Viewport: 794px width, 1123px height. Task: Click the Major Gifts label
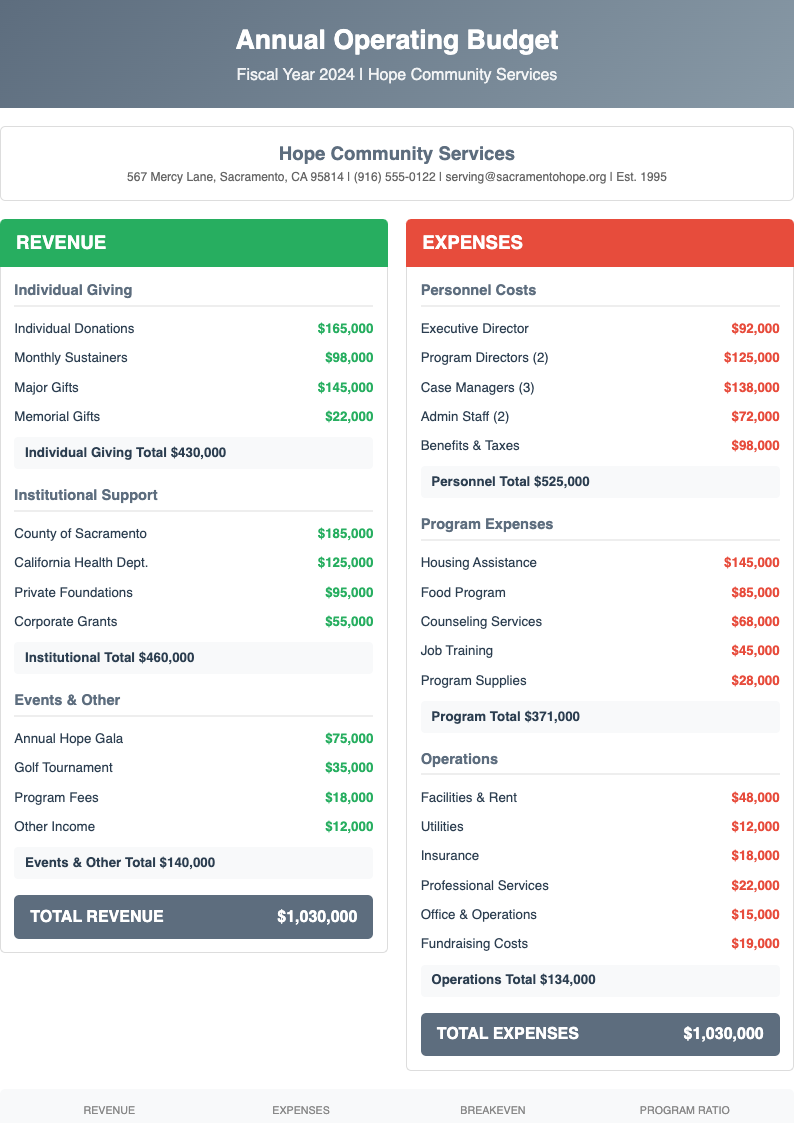click(47, 387)
